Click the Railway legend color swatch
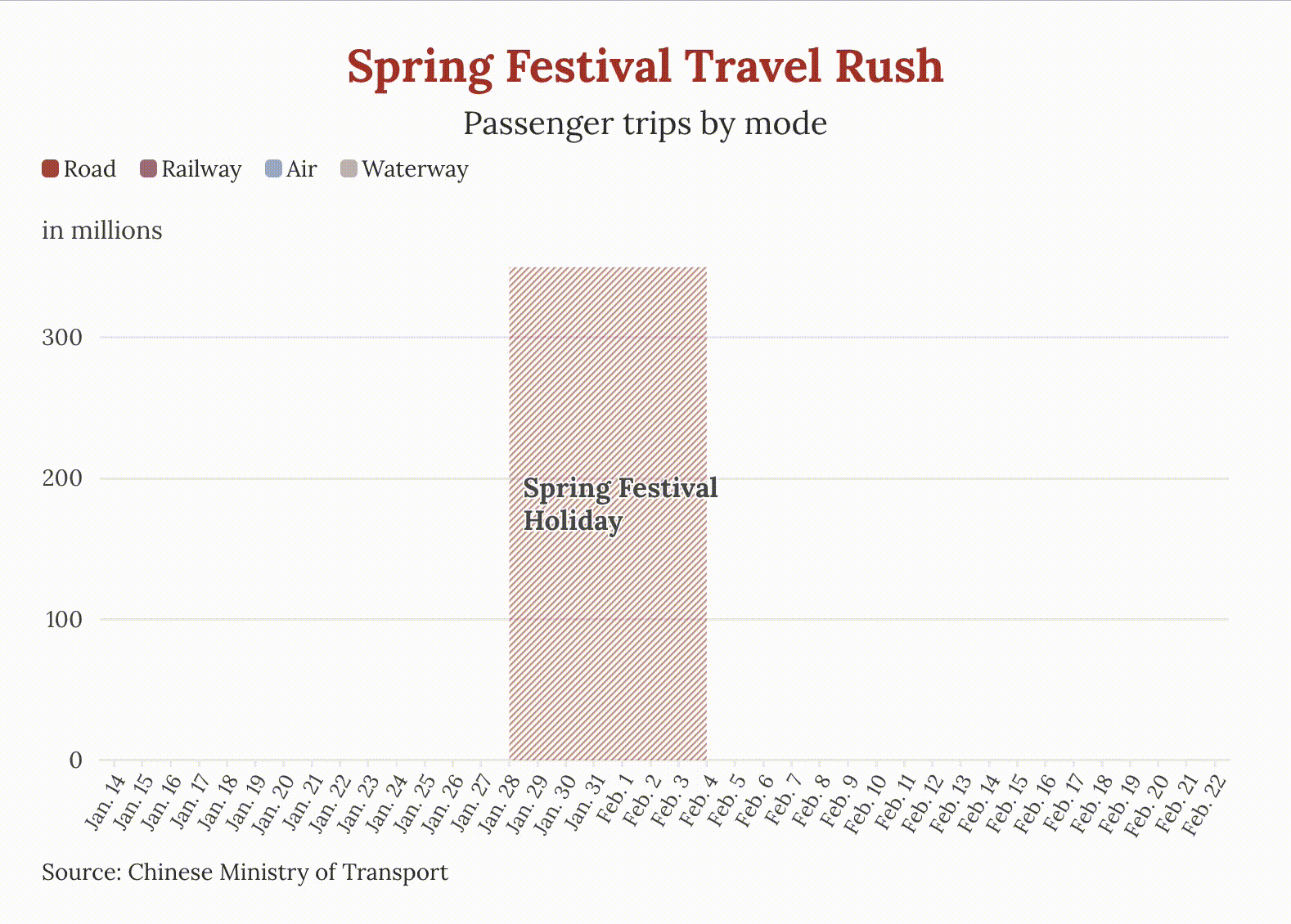Viewport: 1291px width, 924px height. tap(148, 169)
